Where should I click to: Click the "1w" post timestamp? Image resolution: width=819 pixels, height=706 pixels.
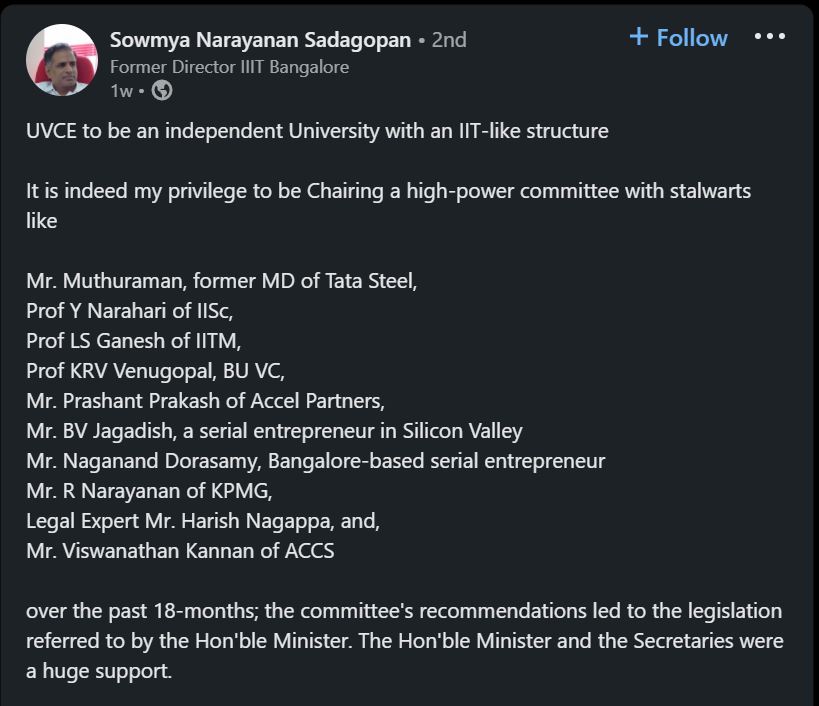click(x=121, y=91)
